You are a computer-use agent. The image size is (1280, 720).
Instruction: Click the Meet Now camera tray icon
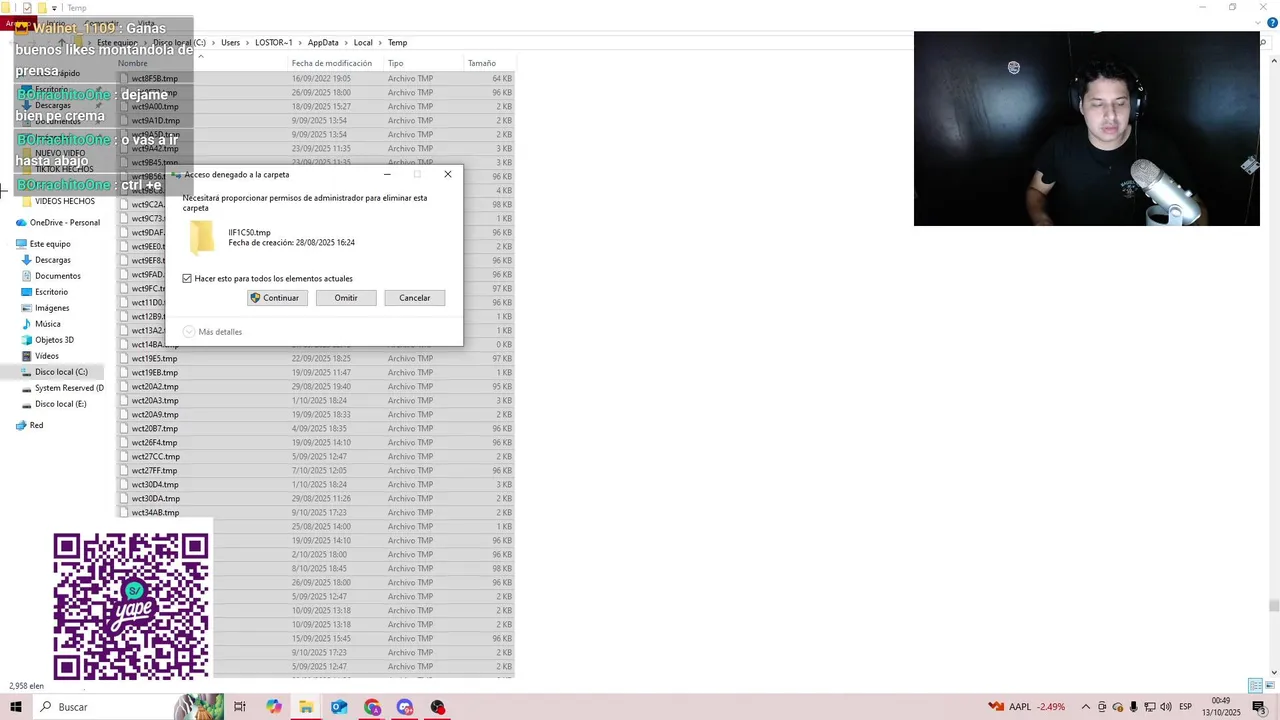point(1102,707)
